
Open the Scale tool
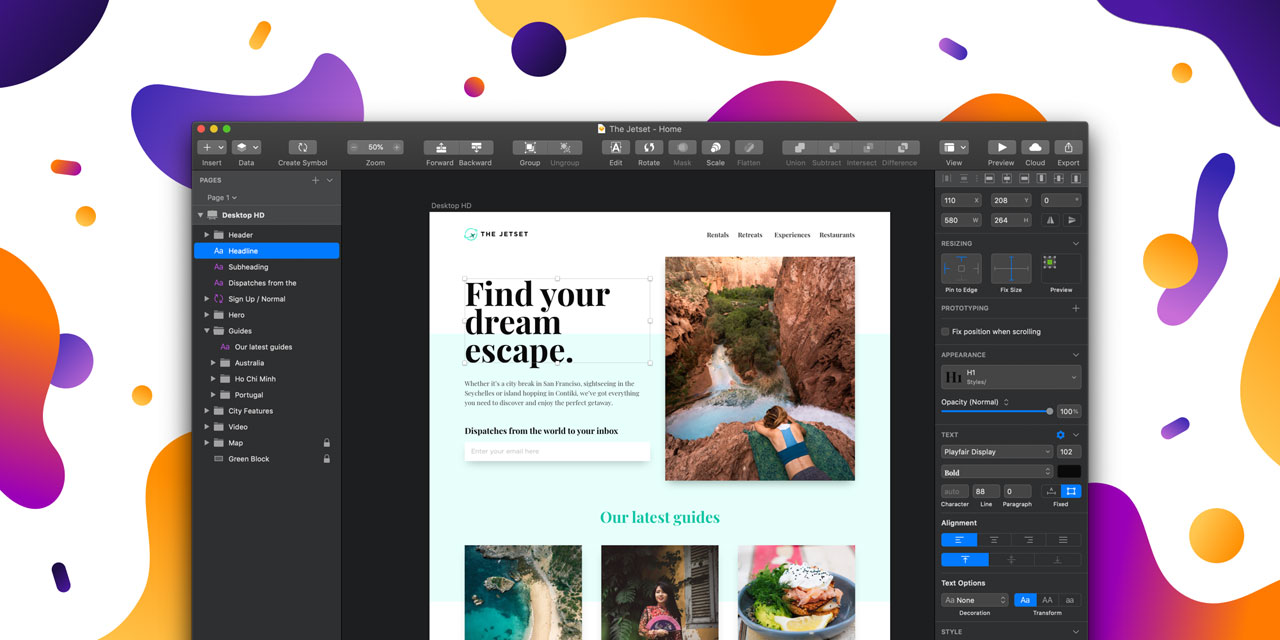click(715, 148)
